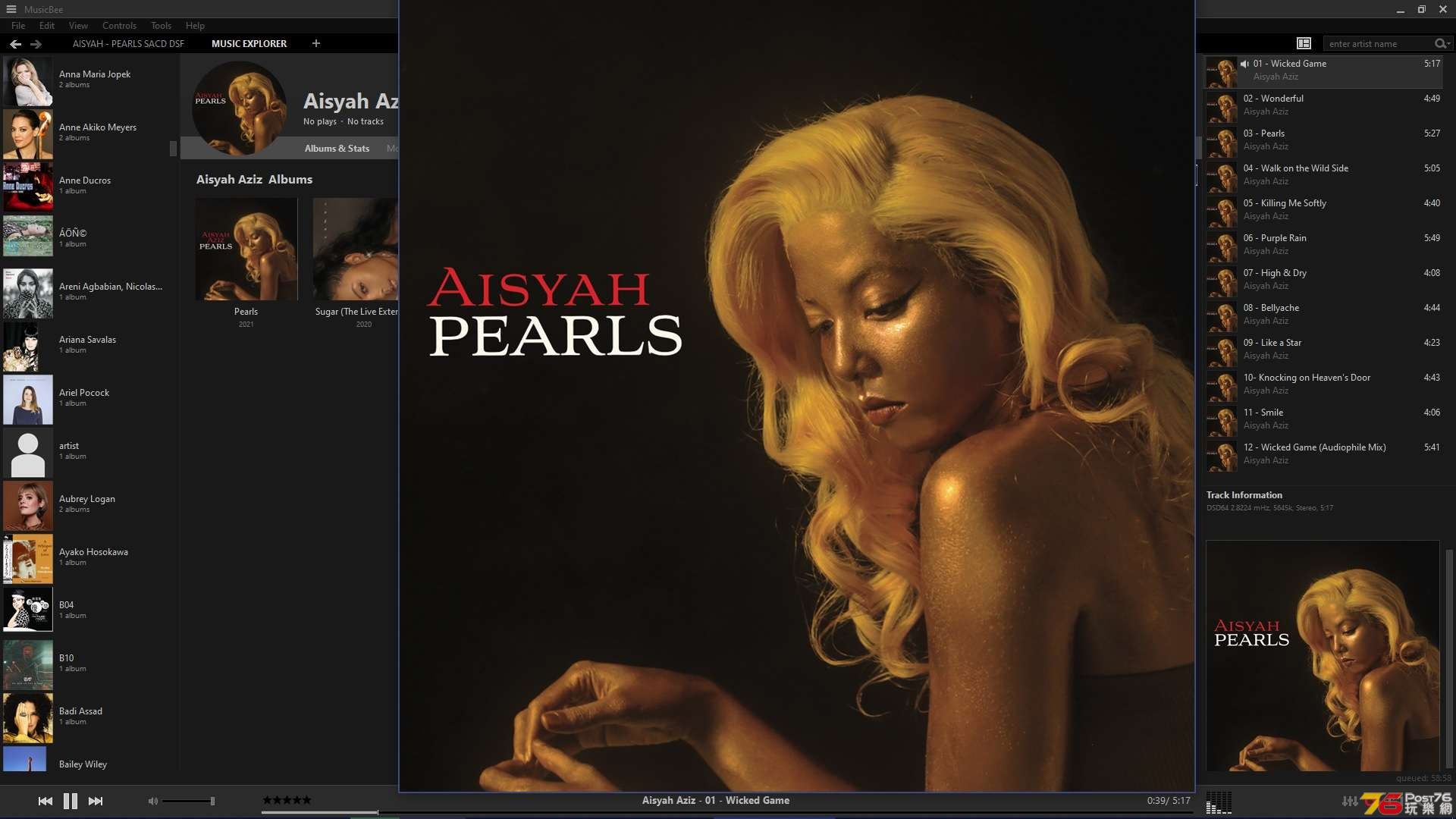Select artist Ayako Hosokawa
Screen dimensions: 1456x819
[x=89, y=557]
